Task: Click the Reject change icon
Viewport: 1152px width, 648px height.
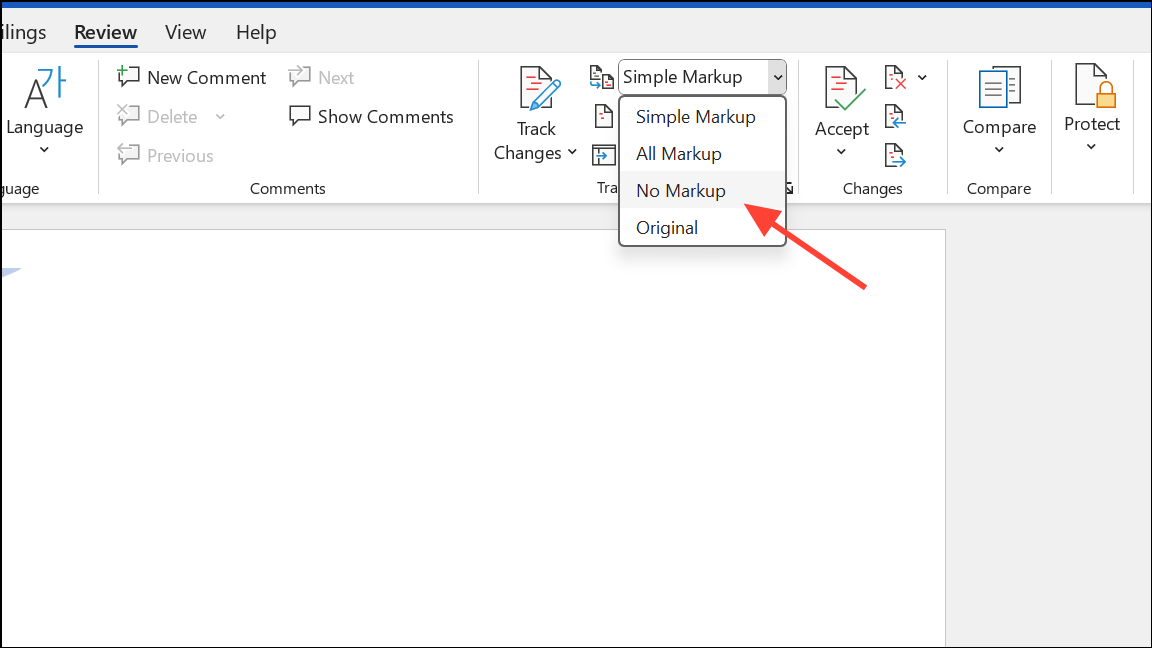Action: click(895, 77)
